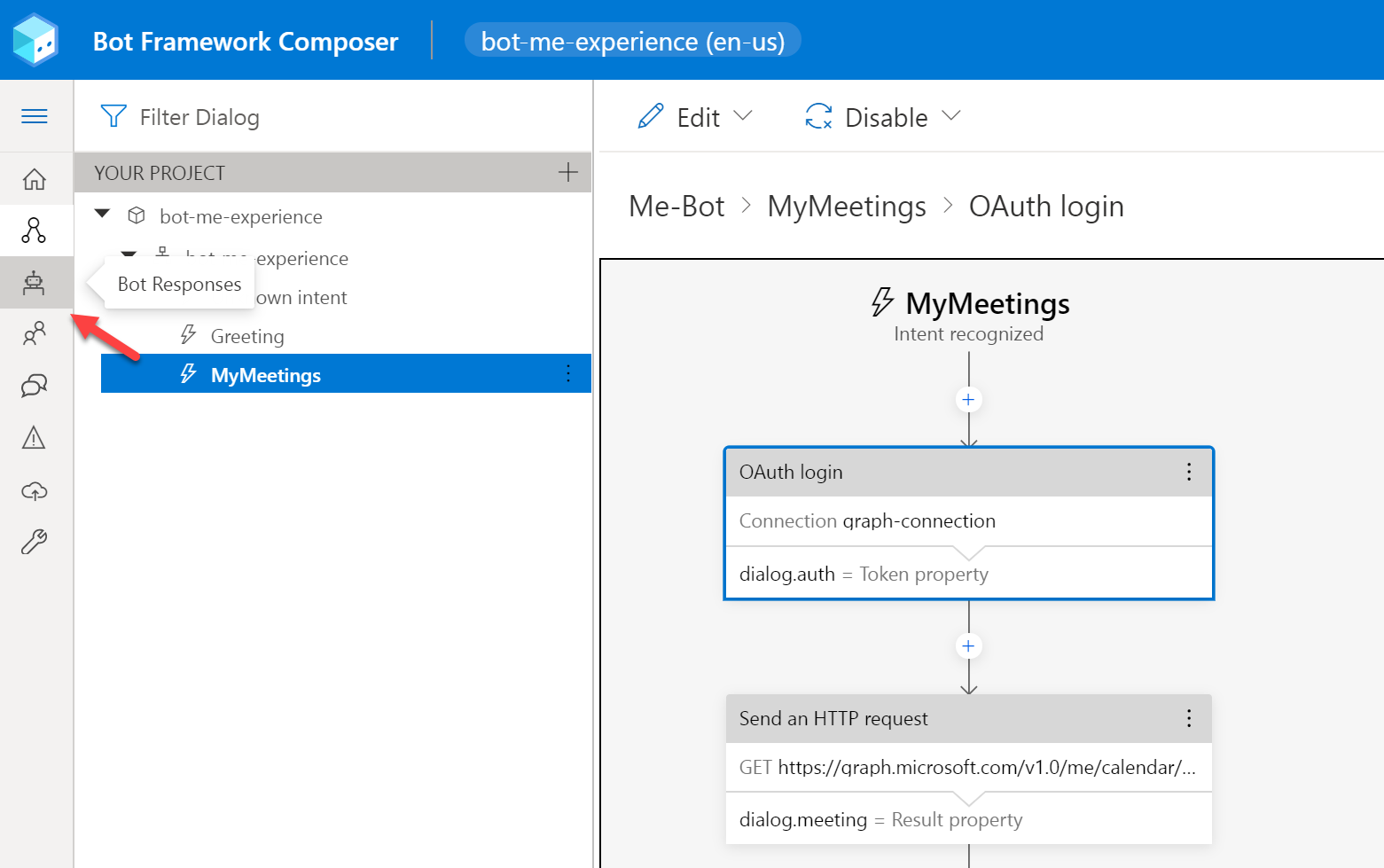1384x868 pixels.
Task: Open the Design page flow icon
Action: click(34, 231)
